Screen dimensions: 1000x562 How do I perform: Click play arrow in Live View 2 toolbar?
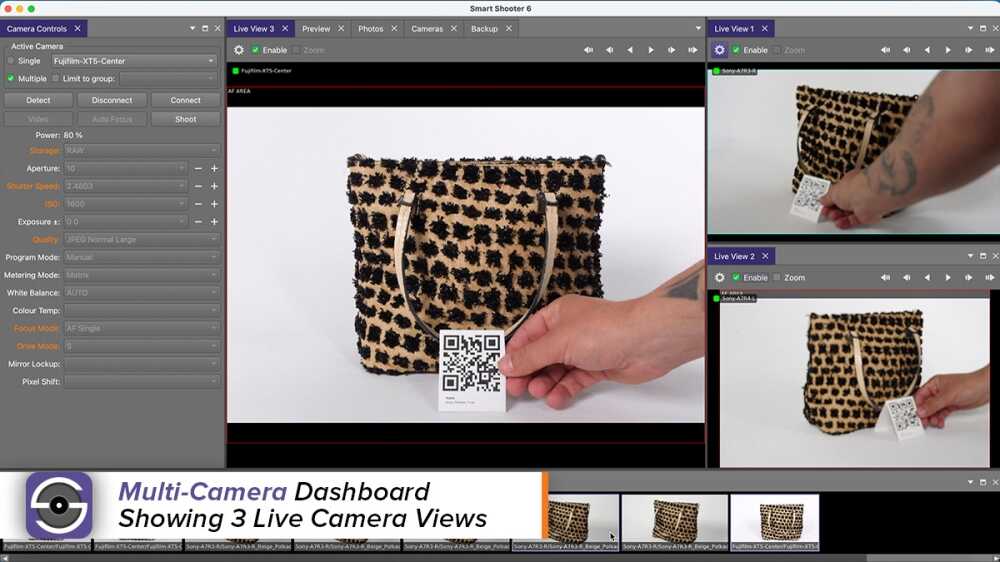click(x=948, y=277)
